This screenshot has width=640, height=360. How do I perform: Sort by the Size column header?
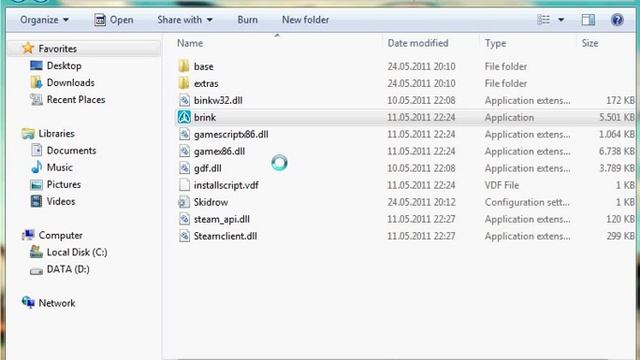point(590,43)
